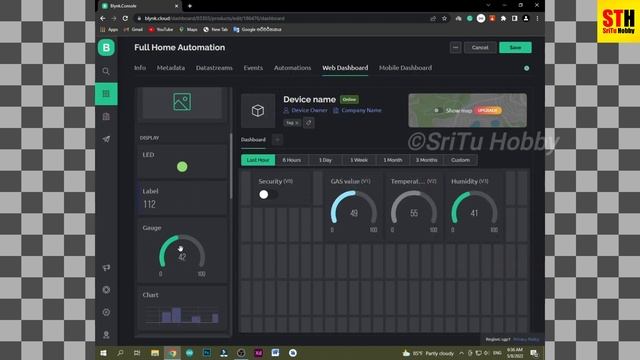Remove the Tag chip with its x
This screenshot has height=360, width=640.
(297, 122)
